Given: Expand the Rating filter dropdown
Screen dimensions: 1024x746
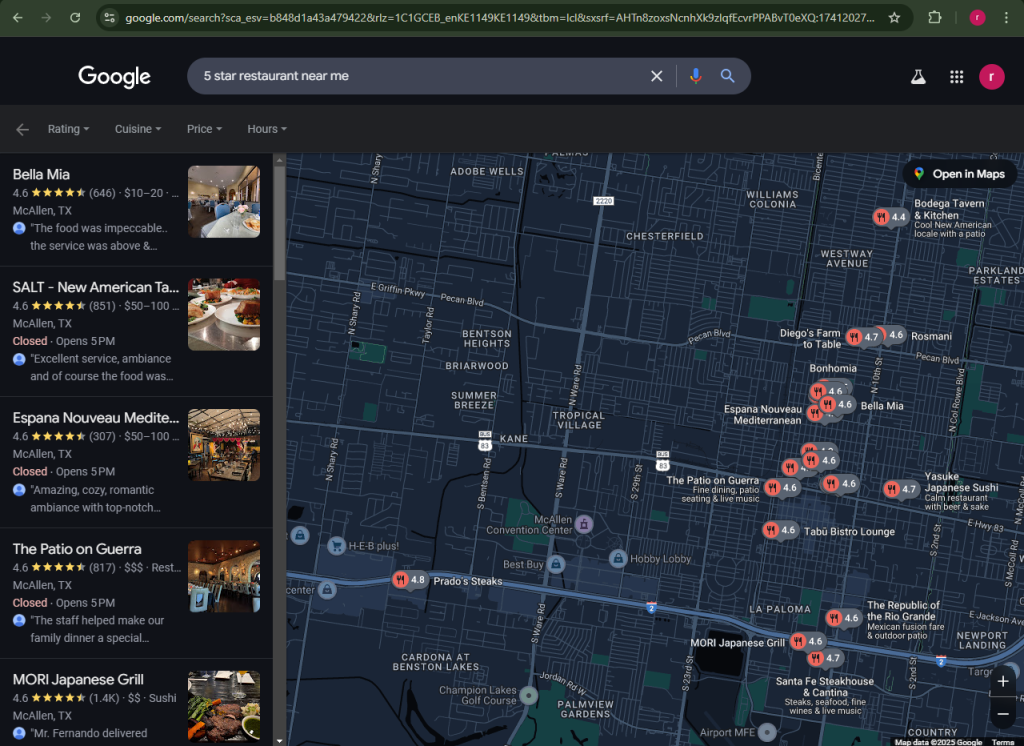Looking at the screenshot, I should [x=68, y=129].
